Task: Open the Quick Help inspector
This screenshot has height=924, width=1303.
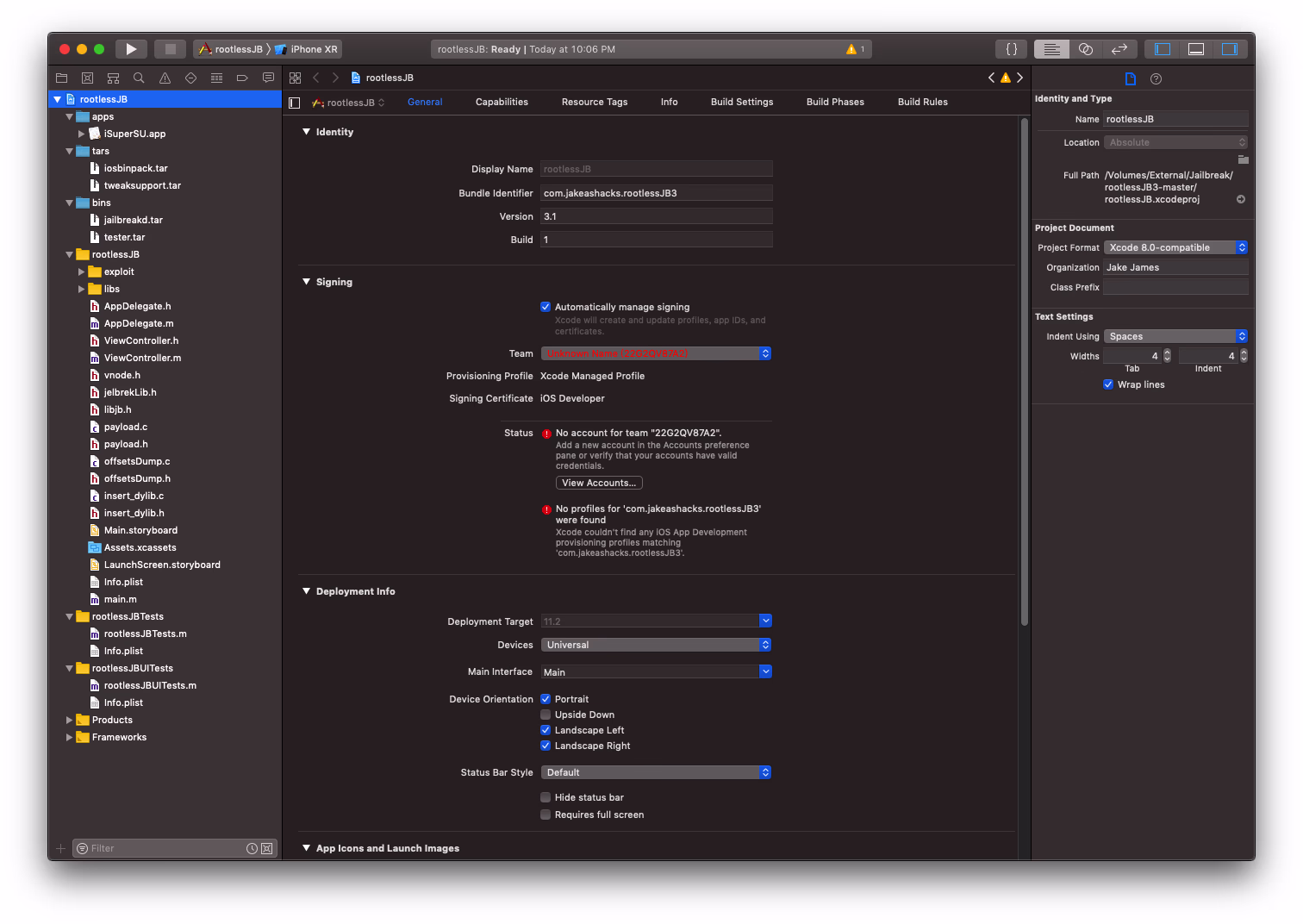Action: click(x=1156, y=78)
